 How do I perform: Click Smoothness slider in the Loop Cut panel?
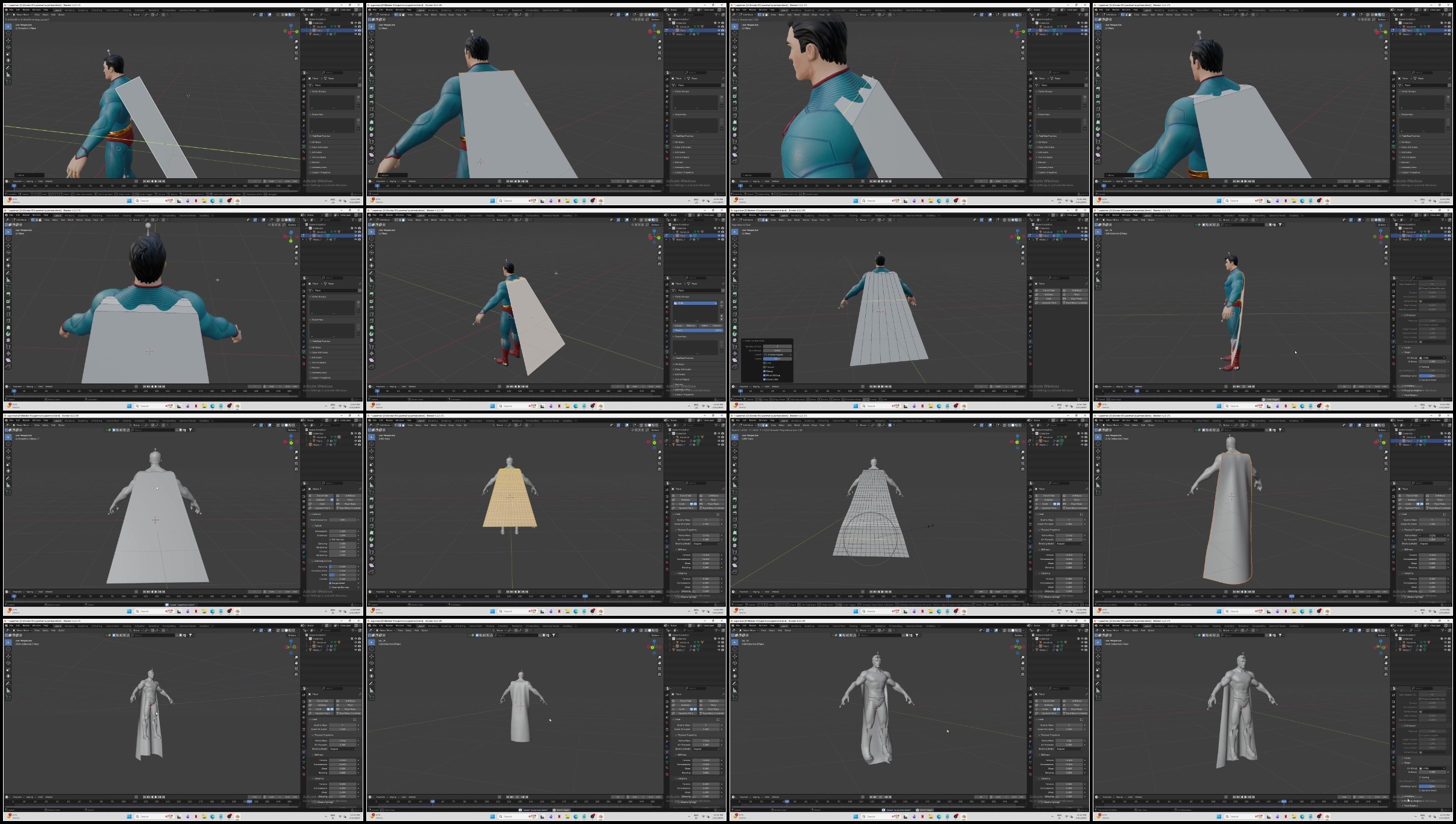pos(778,350)
